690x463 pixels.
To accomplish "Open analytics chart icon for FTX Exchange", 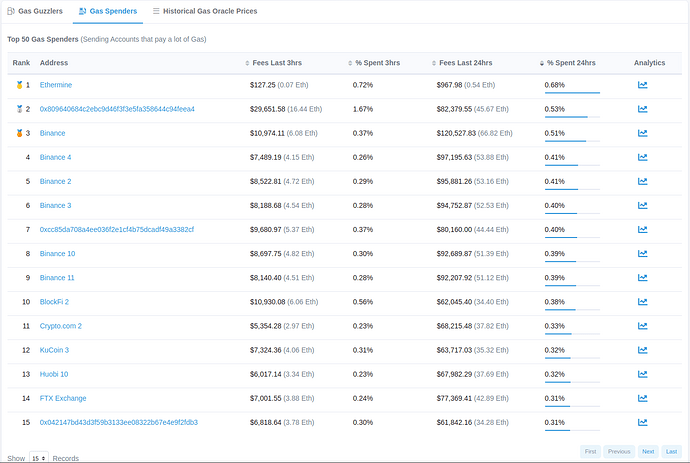I will click(x=642, y=398).
